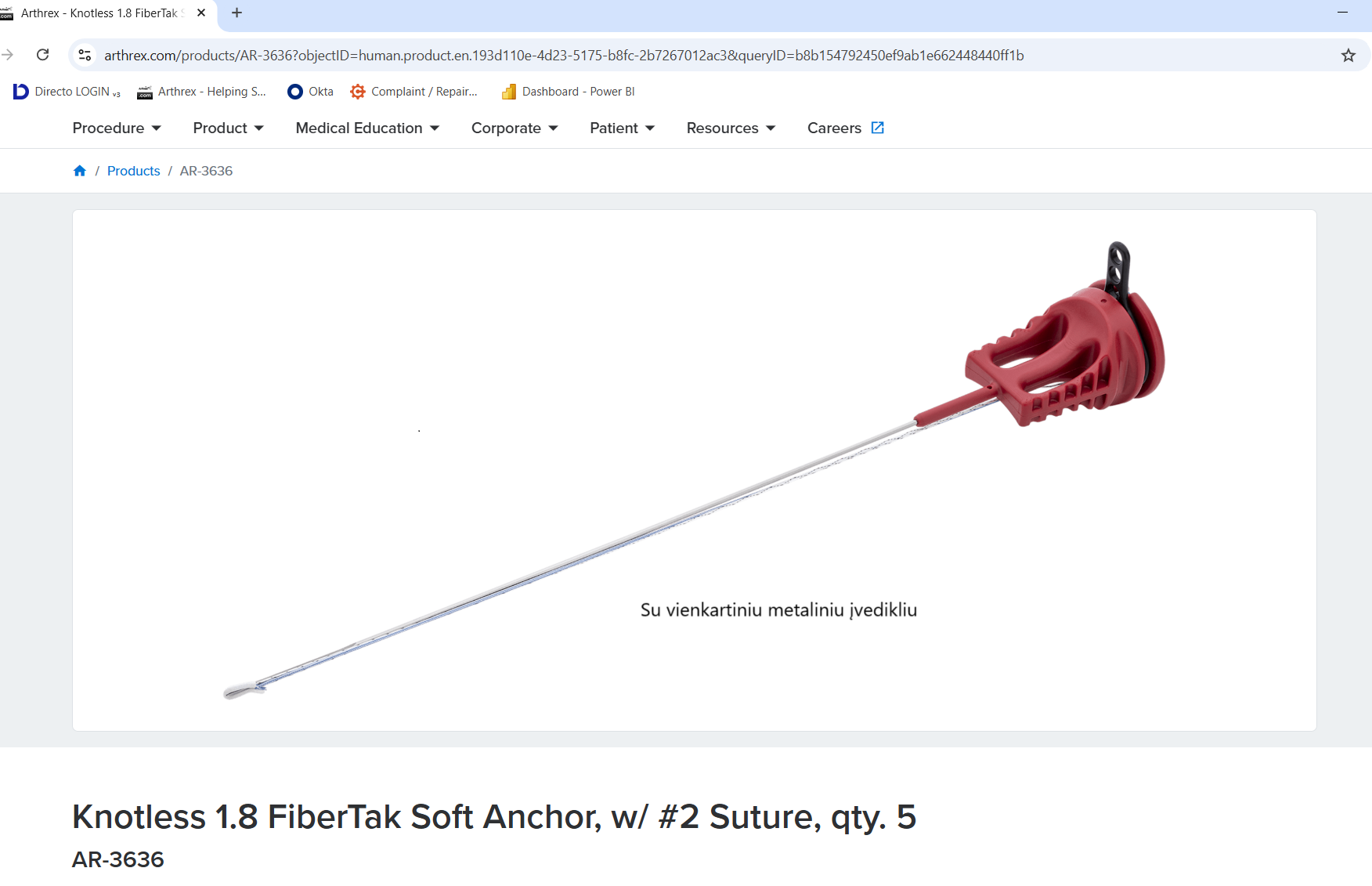The height and width of the screenshot is (886, 1372).
Task: Bookmark this page with star icon
Action: (1348, 56)
